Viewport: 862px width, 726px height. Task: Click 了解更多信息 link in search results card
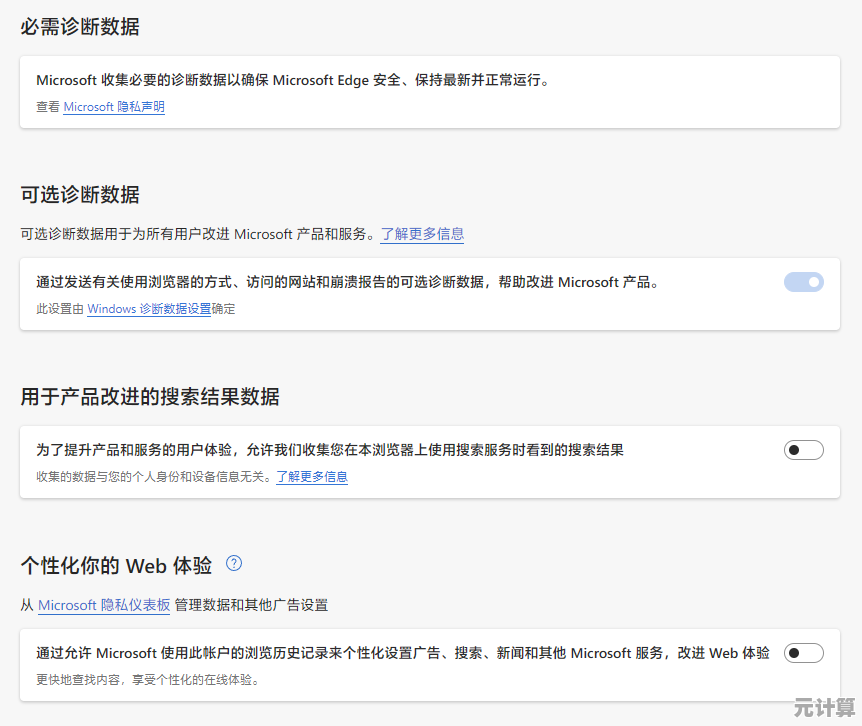tap(312, 477)
